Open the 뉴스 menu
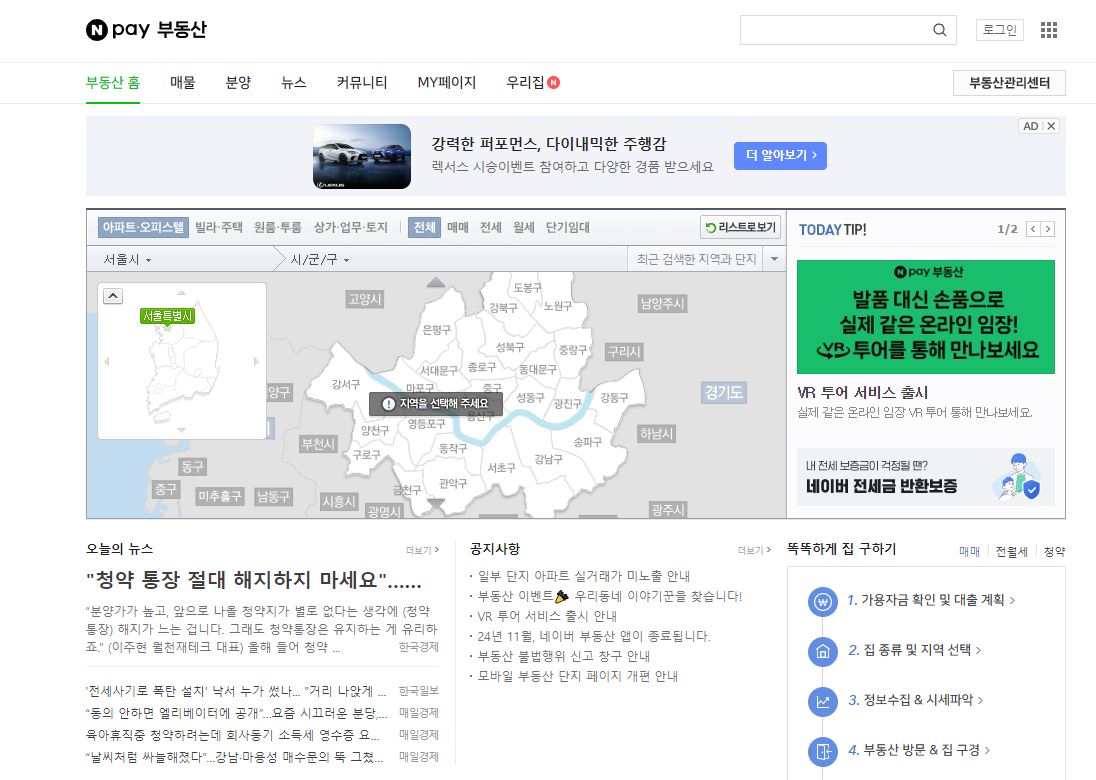The width and height of the screenshot is (1096, 780). tap(294, 82)
